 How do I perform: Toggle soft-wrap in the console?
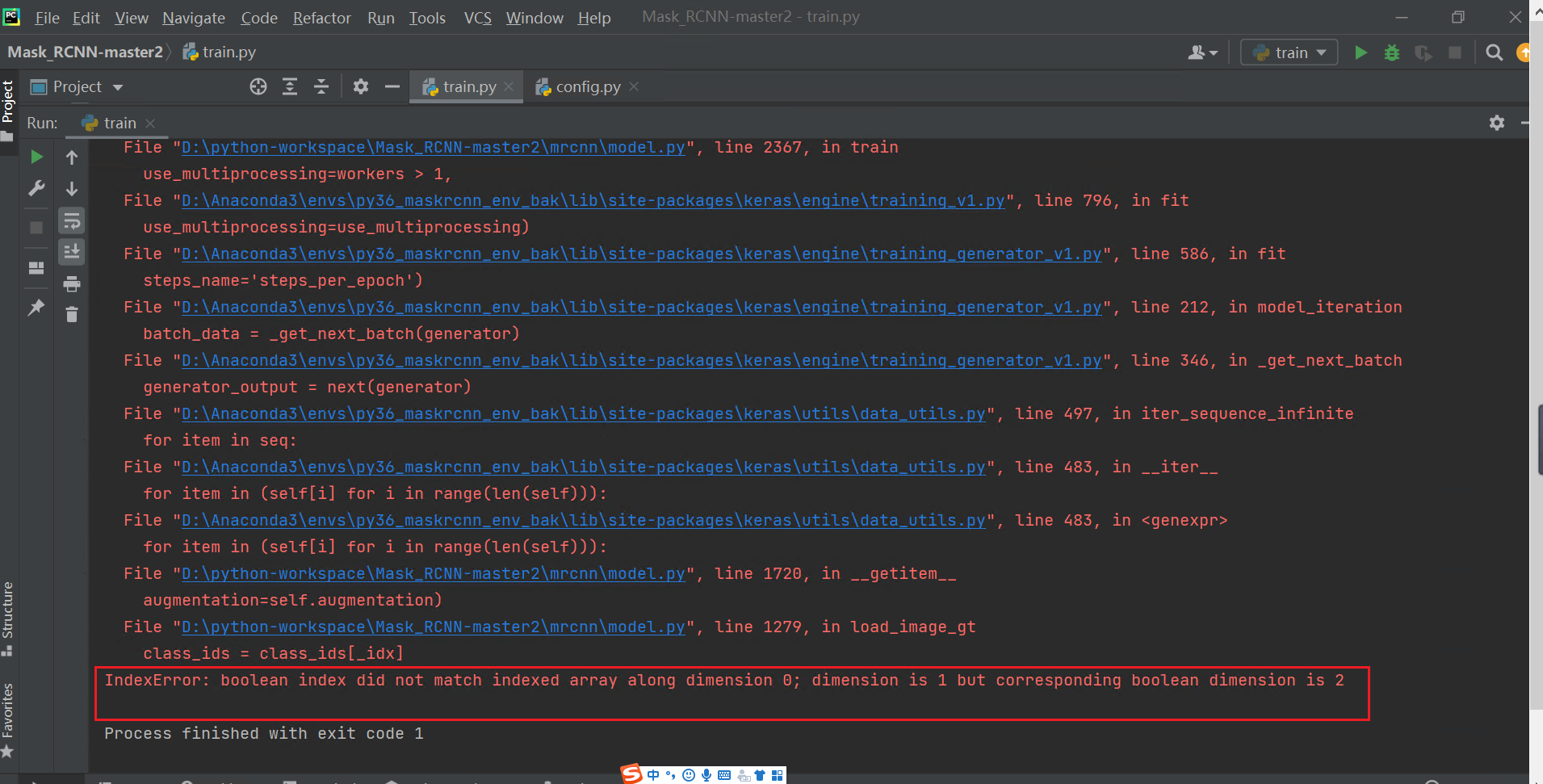pyautogui.click(x=71, y=220)
